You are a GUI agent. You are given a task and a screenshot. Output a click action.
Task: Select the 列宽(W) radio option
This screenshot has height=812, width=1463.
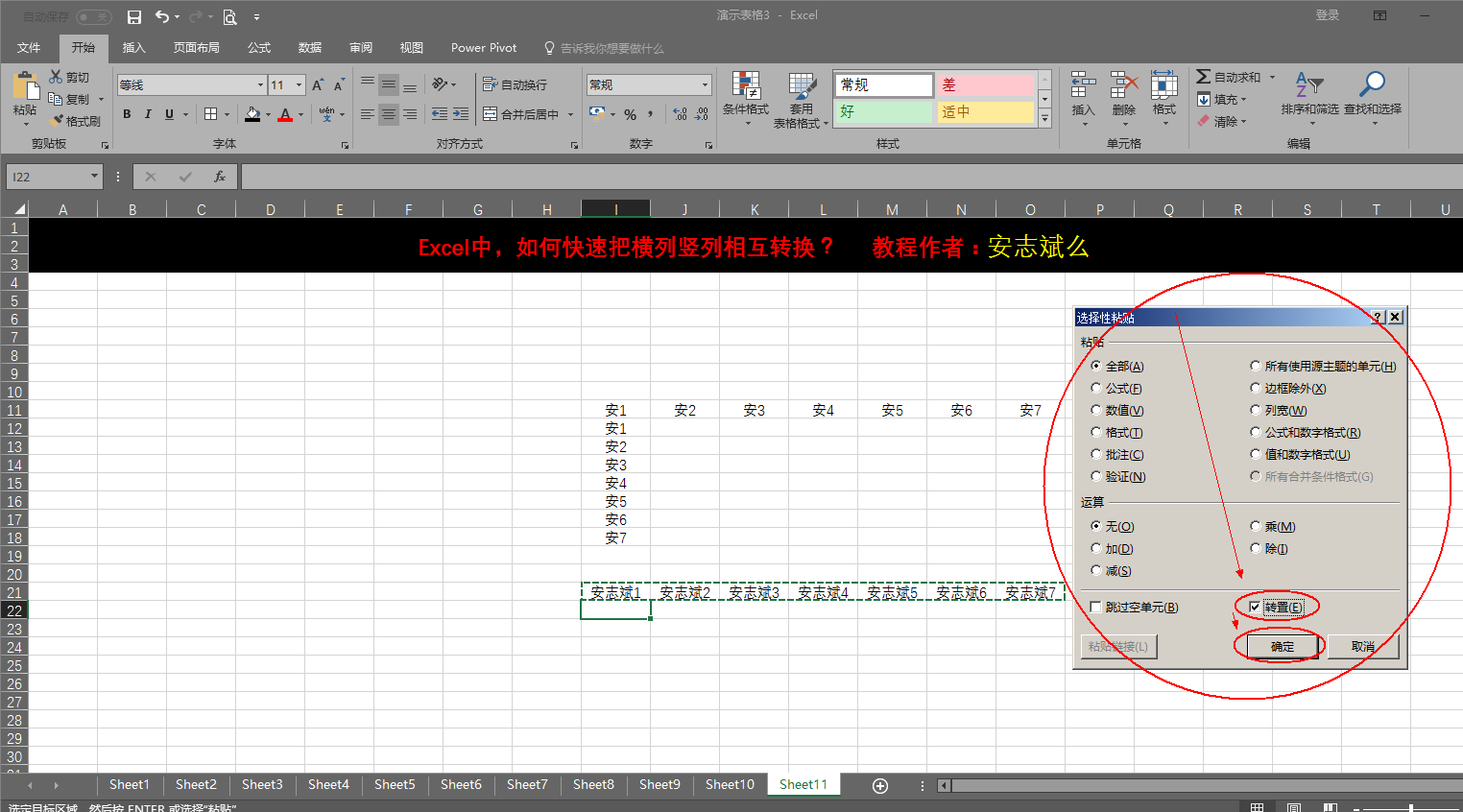(x=1256, y=410)
